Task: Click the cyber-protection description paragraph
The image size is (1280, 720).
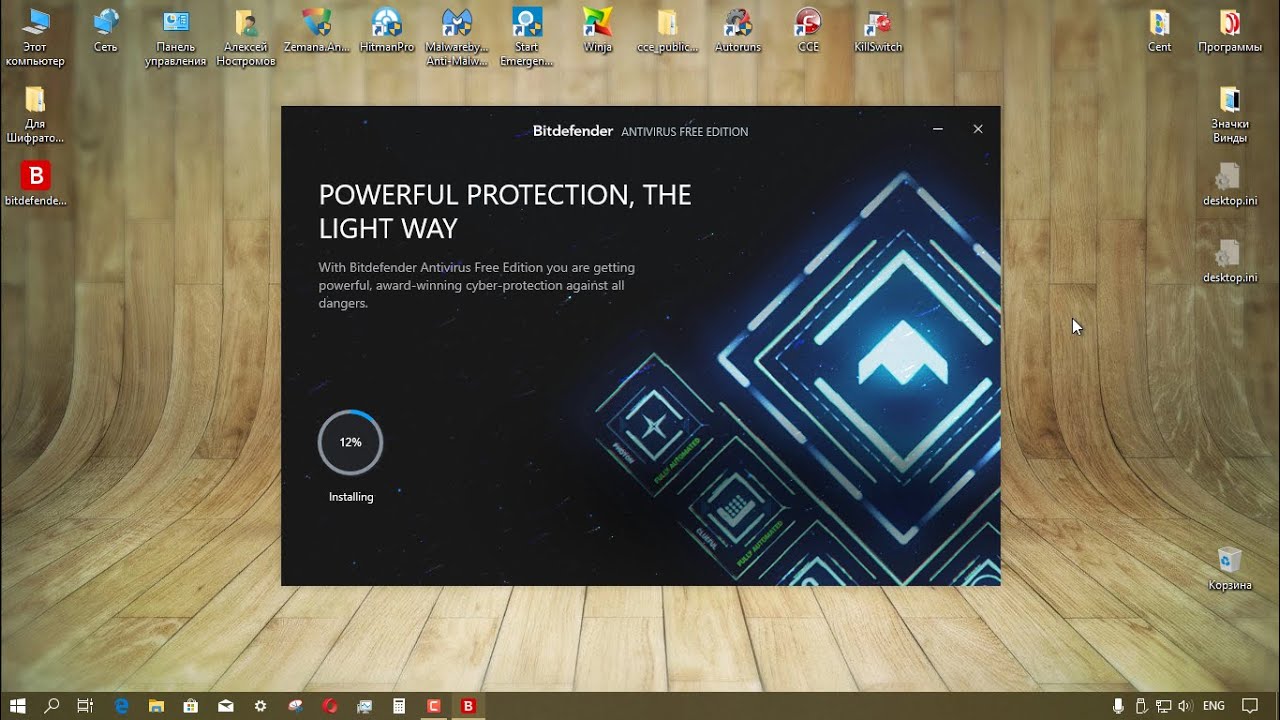Action: [477, 285]
